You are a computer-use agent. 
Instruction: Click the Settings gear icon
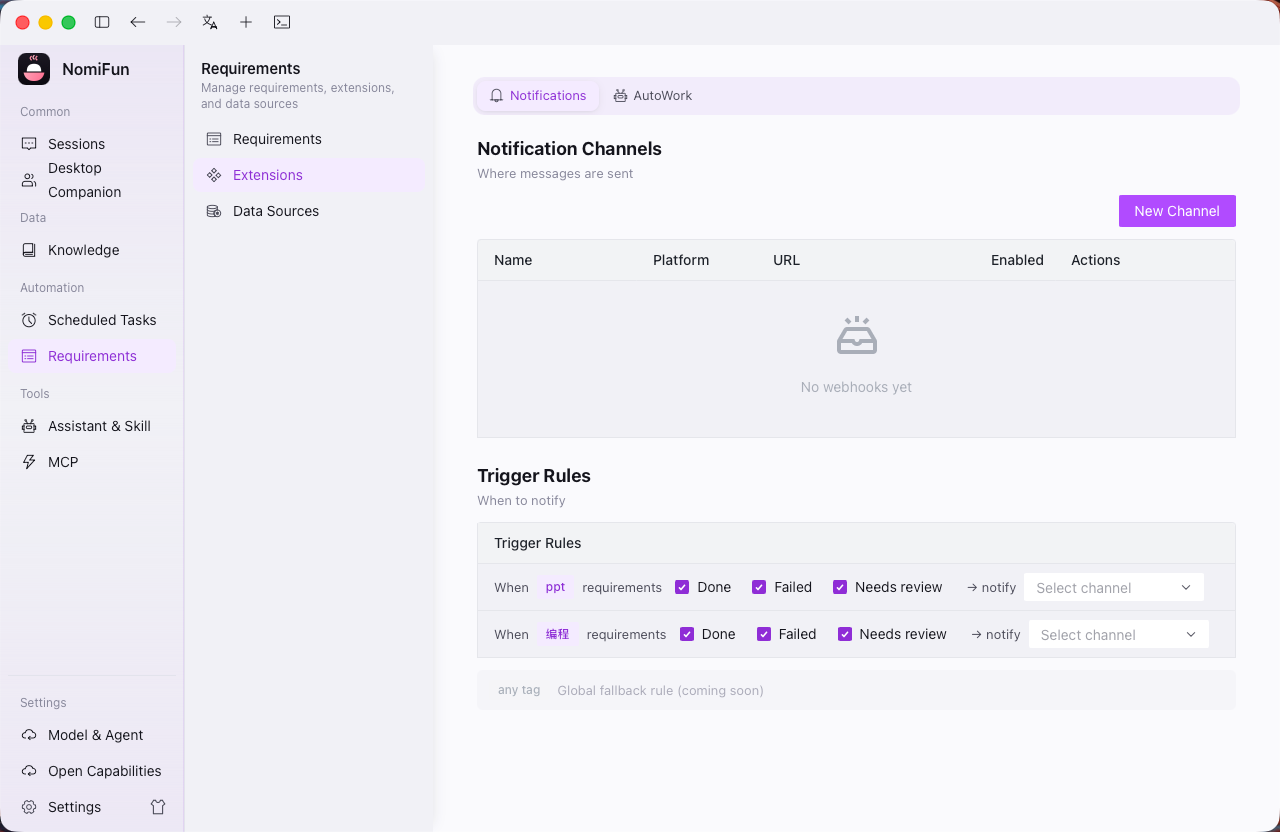29,807
